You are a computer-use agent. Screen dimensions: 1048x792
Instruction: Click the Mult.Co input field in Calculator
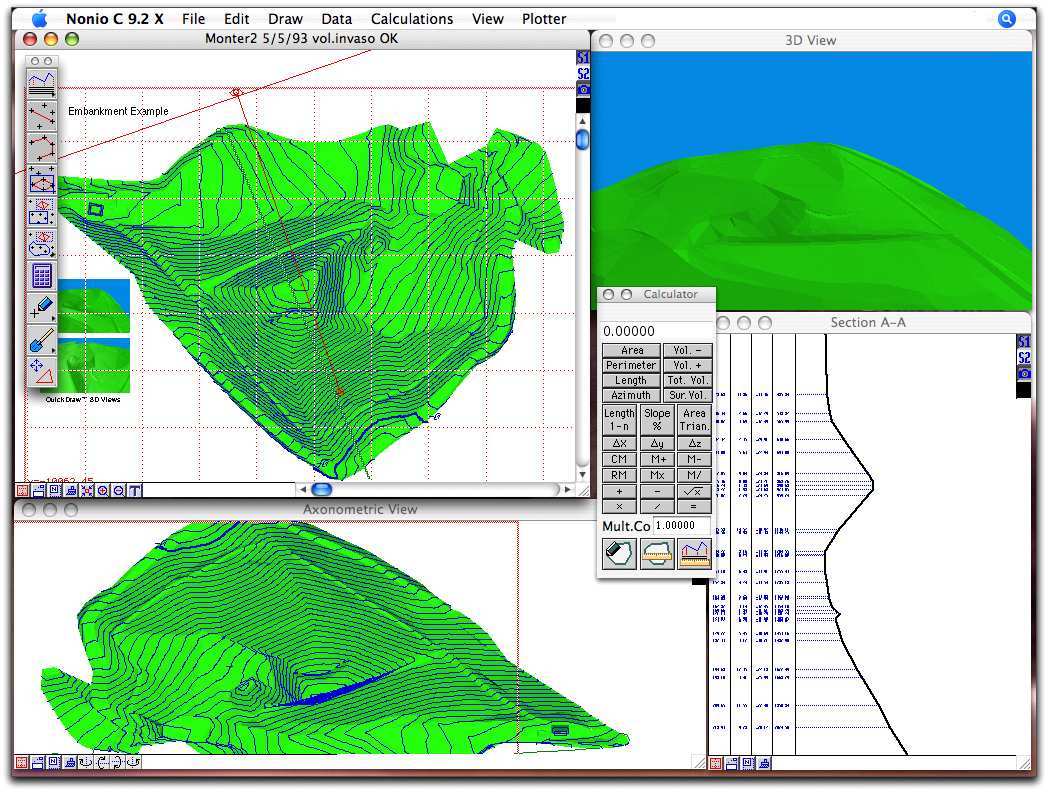tap(682, 526)
